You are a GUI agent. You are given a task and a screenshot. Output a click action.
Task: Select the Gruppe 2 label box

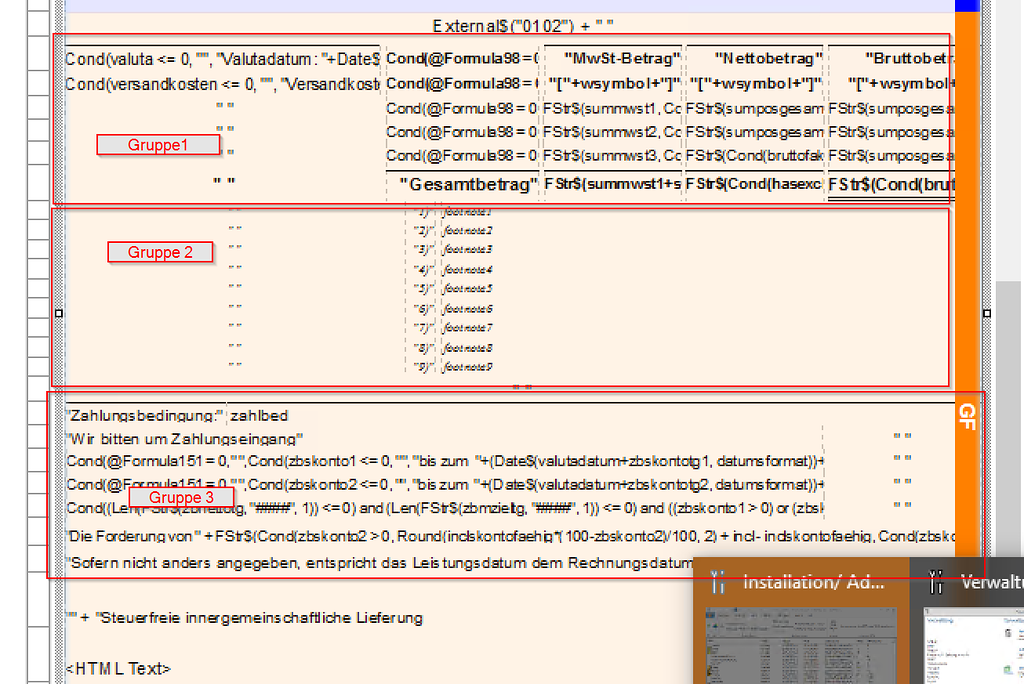click(x=160, y=252)
